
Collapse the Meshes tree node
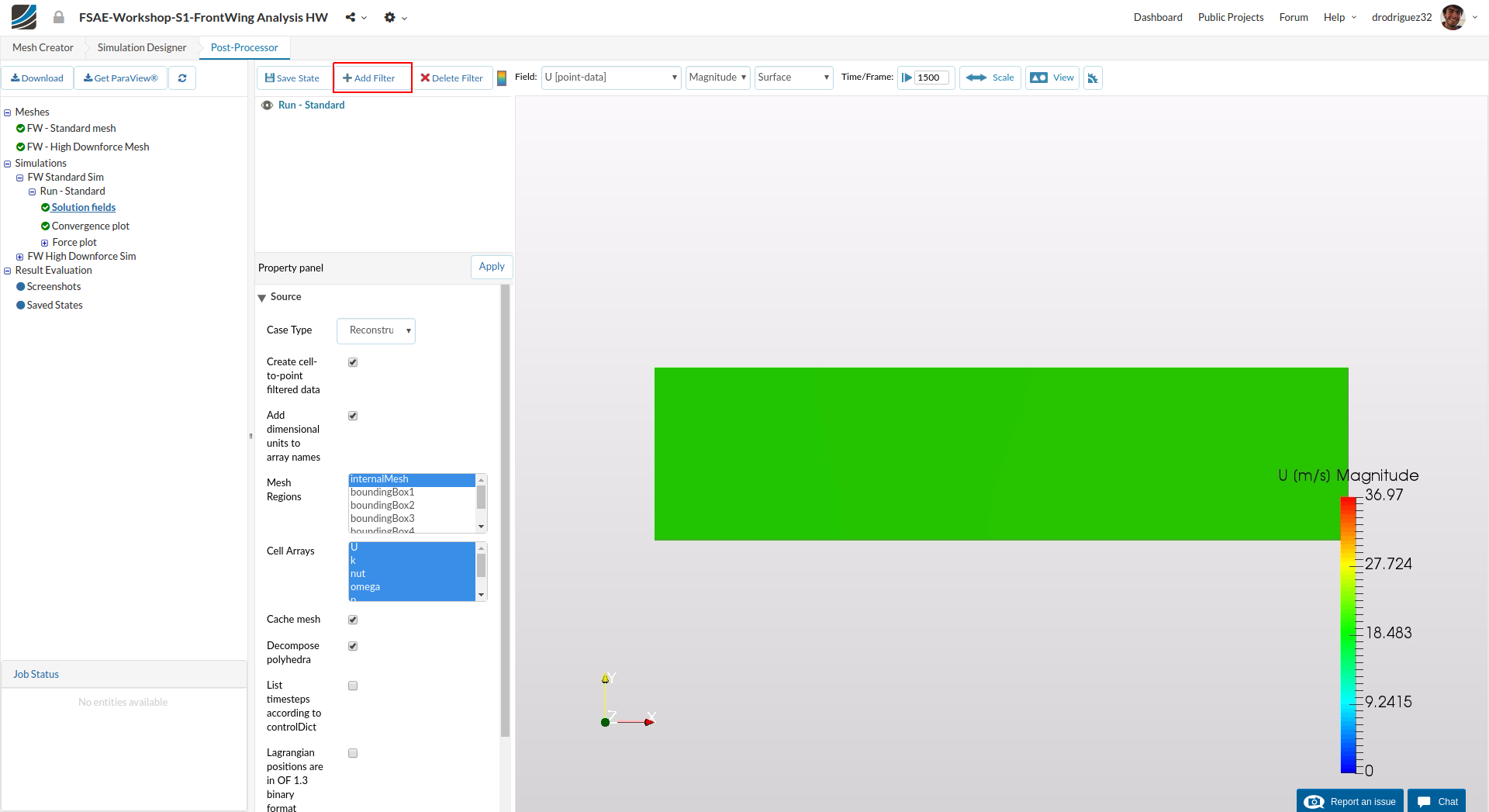coord(8,113)
